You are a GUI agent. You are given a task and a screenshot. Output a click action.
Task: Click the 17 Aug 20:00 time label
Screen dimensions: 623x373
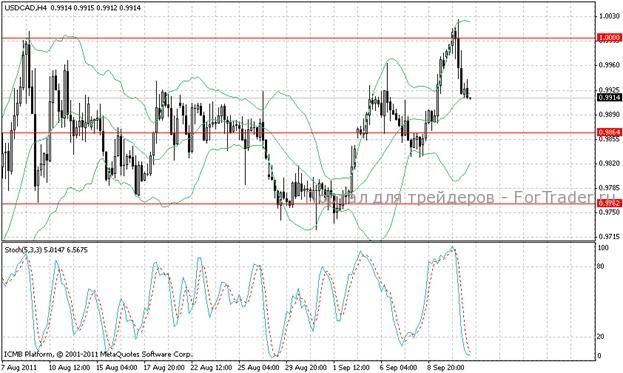pyautogui.click(x=164, y=367)
